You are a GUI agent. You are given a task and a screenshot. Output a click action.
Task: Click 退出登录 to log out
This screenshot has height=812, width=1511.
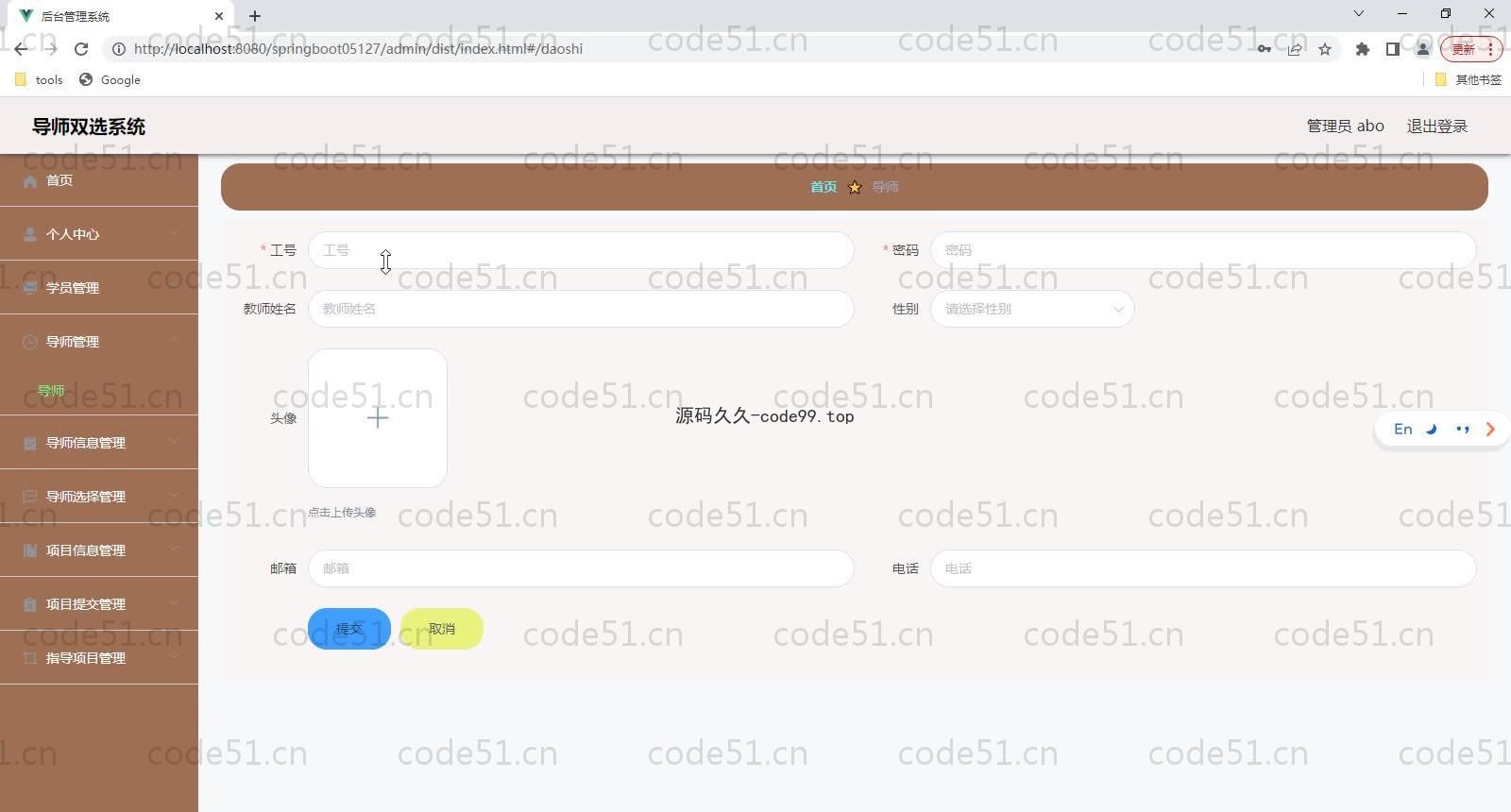[x=1437, y=126]
